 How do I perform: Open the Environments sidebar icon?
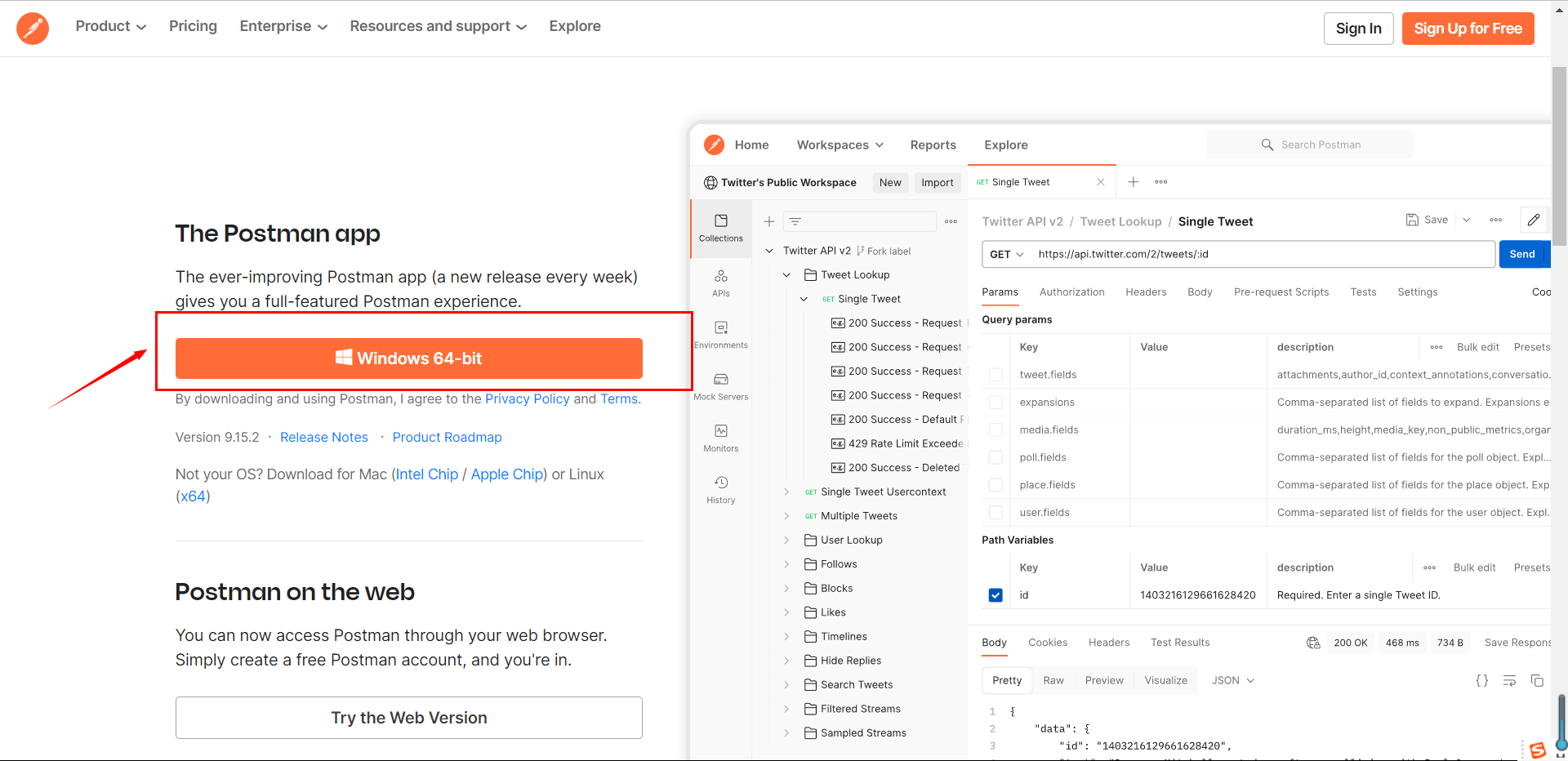coord(721,327)
